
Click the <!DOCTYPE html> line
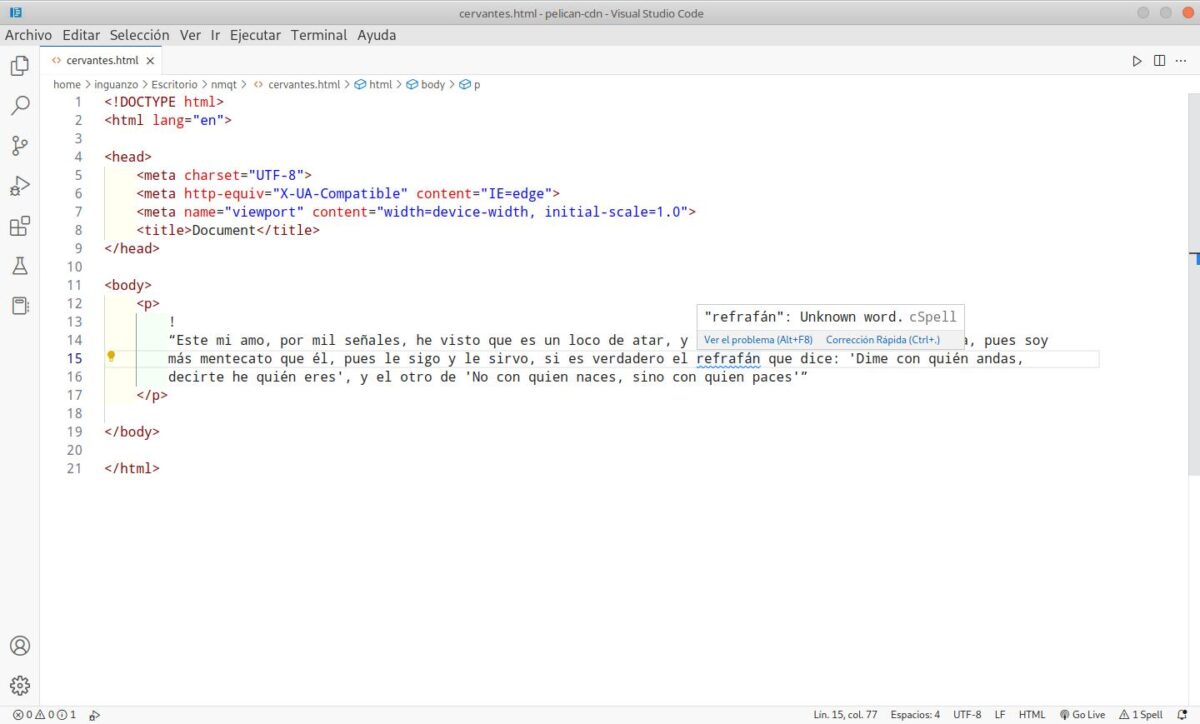[164, 102]
